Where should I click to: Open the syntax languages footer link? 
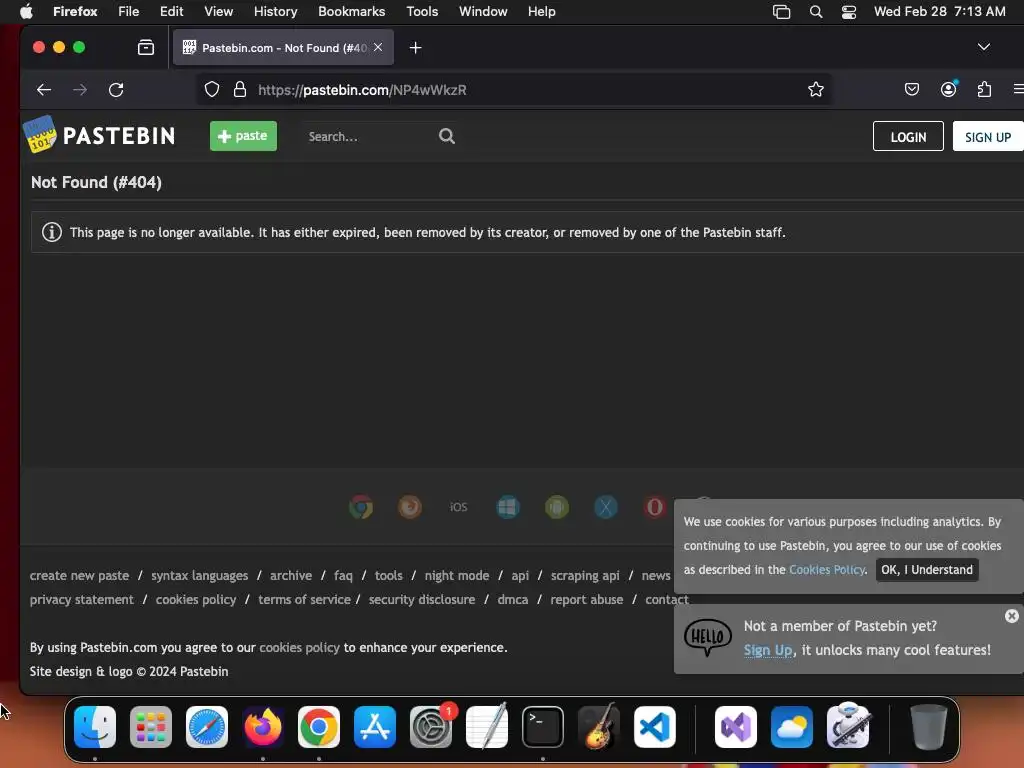click(x=199, y=575)
